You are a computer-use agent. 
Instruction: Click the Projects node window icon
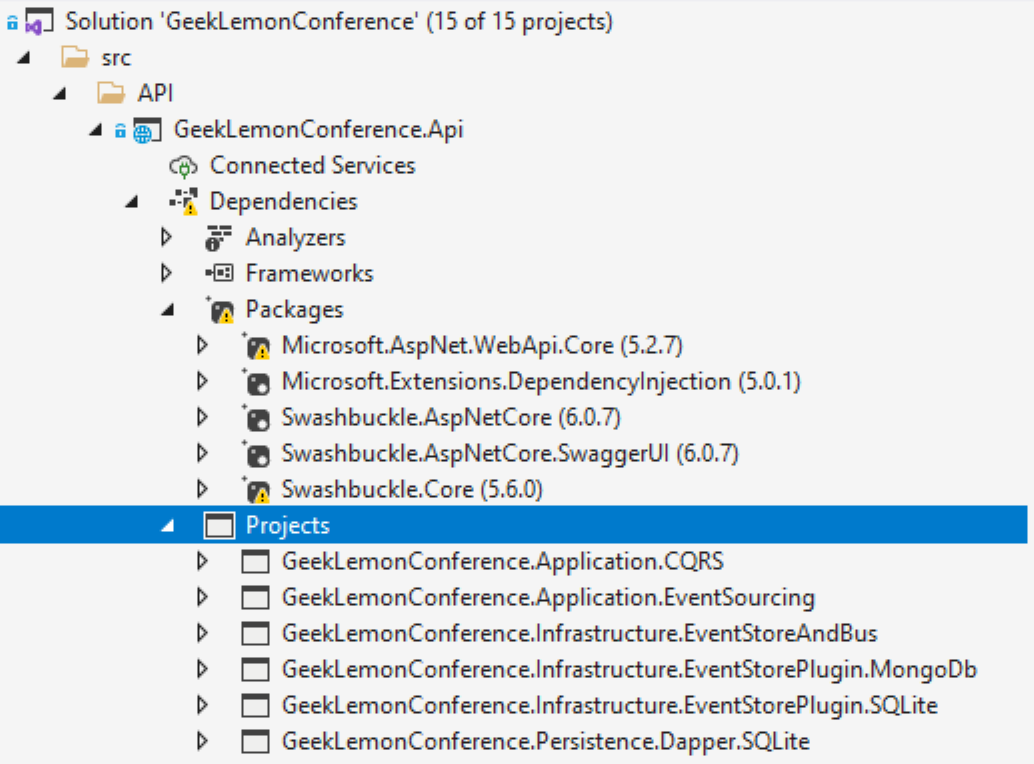coord(220,525)
